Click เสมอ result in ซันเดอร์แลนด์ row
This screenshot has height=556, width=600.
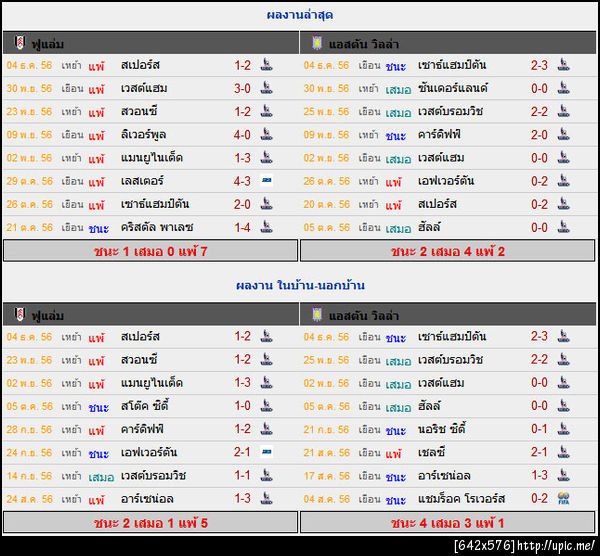click(398, 90)
